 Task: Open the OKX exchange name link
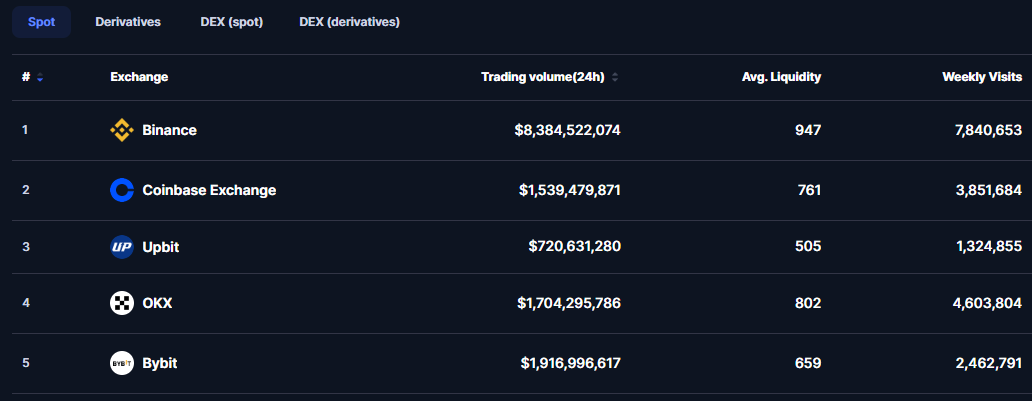157,303
